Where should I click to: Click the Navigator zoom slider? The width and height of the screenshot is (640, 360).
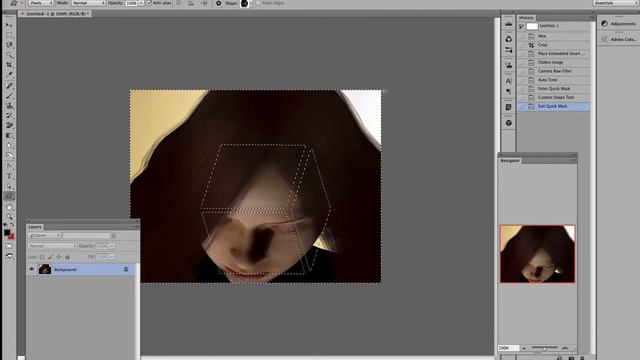coord(544,348)
